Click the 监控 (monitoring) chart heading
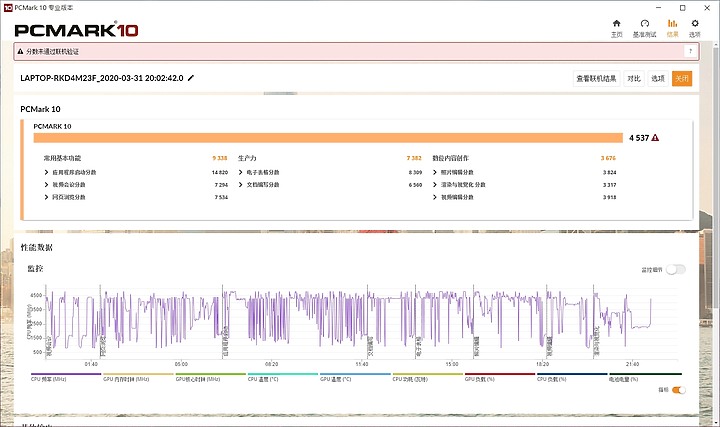The image size is (720, 427). click(x=35, y=269)
